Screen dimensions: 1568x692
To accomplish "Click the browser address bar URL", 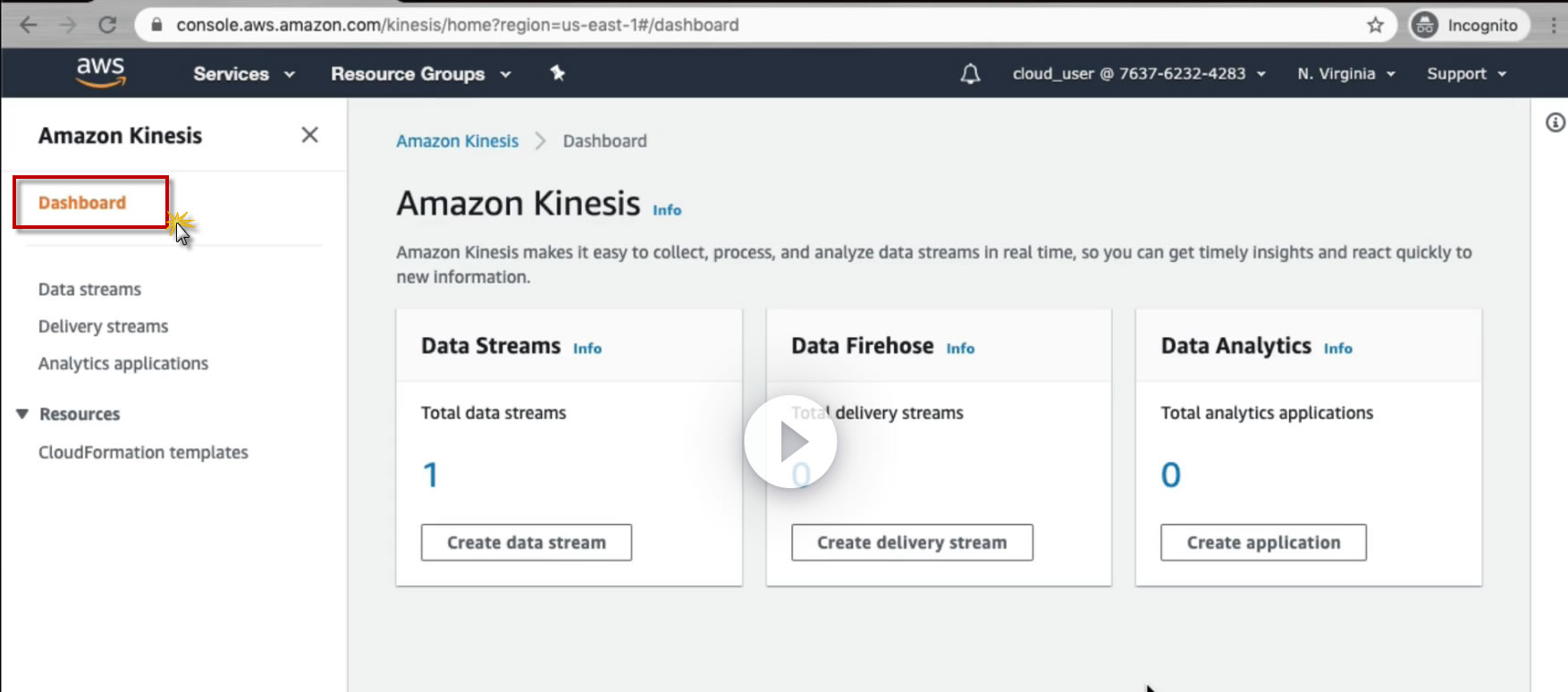I will point(457,25).
